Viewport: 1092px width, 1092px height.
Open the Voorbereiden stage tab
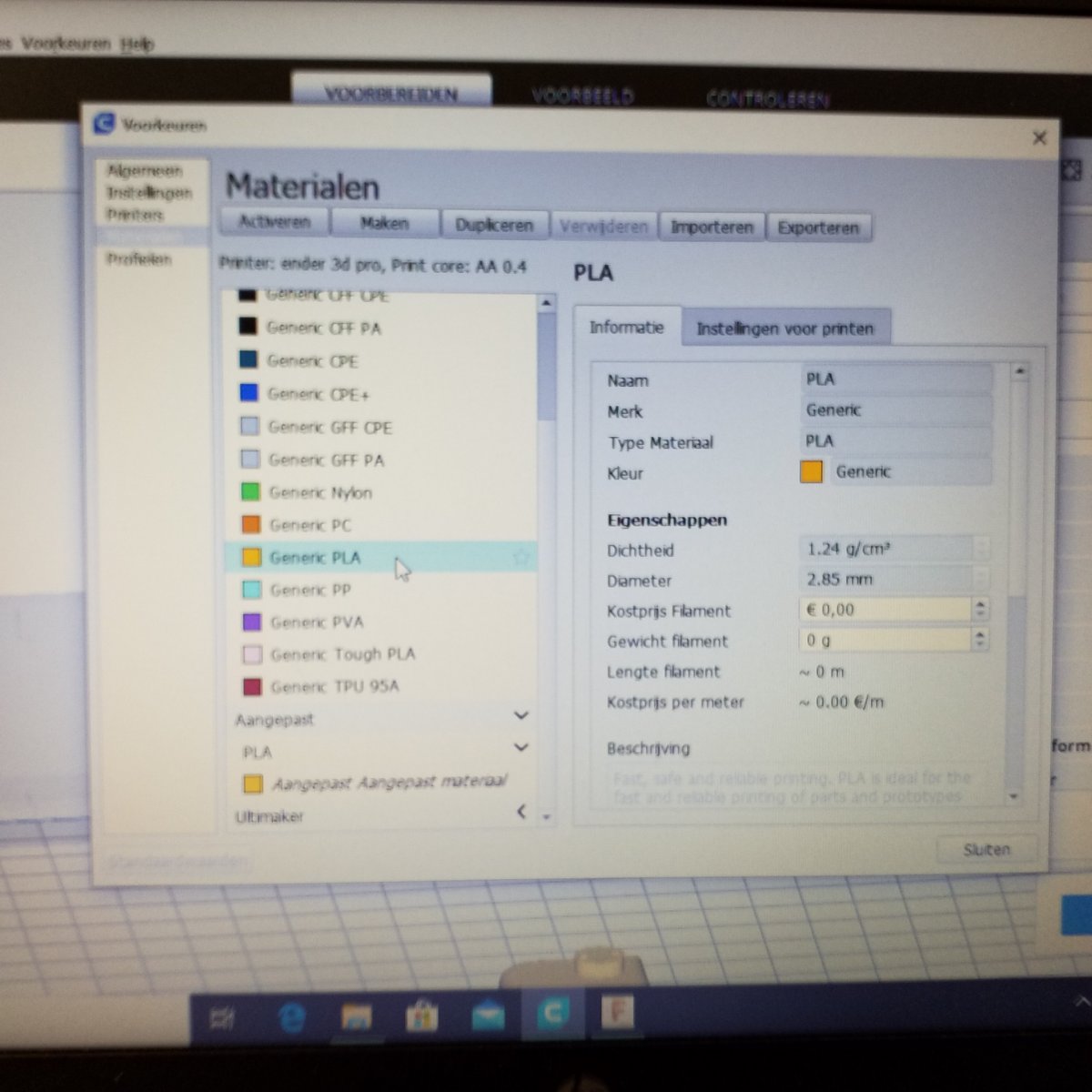click(391, 93)
